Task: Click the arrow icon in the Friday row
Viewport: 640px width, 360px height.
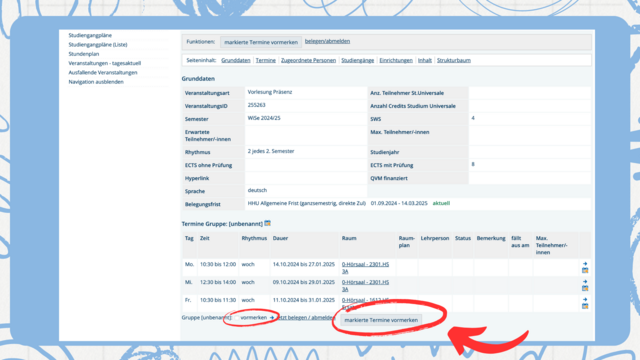Action: [x=585, y=300]
